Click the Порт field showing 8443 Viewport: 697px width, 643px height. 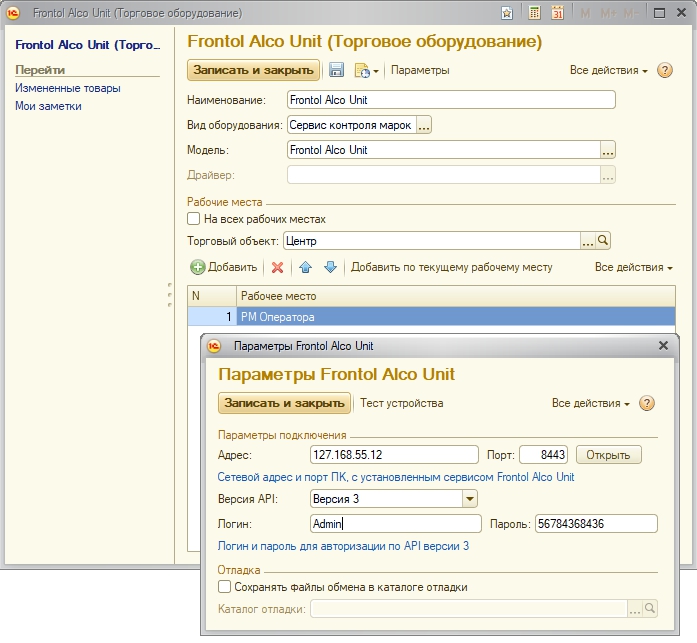pos(543,455)
